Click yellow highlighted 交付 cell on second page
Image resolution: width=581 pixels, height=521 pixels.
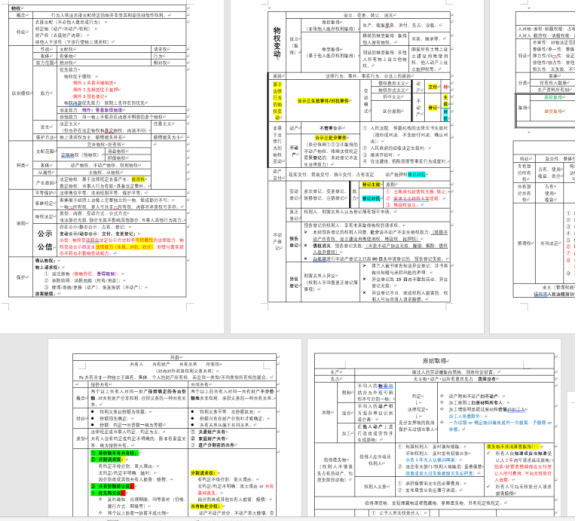click(432, 87)
